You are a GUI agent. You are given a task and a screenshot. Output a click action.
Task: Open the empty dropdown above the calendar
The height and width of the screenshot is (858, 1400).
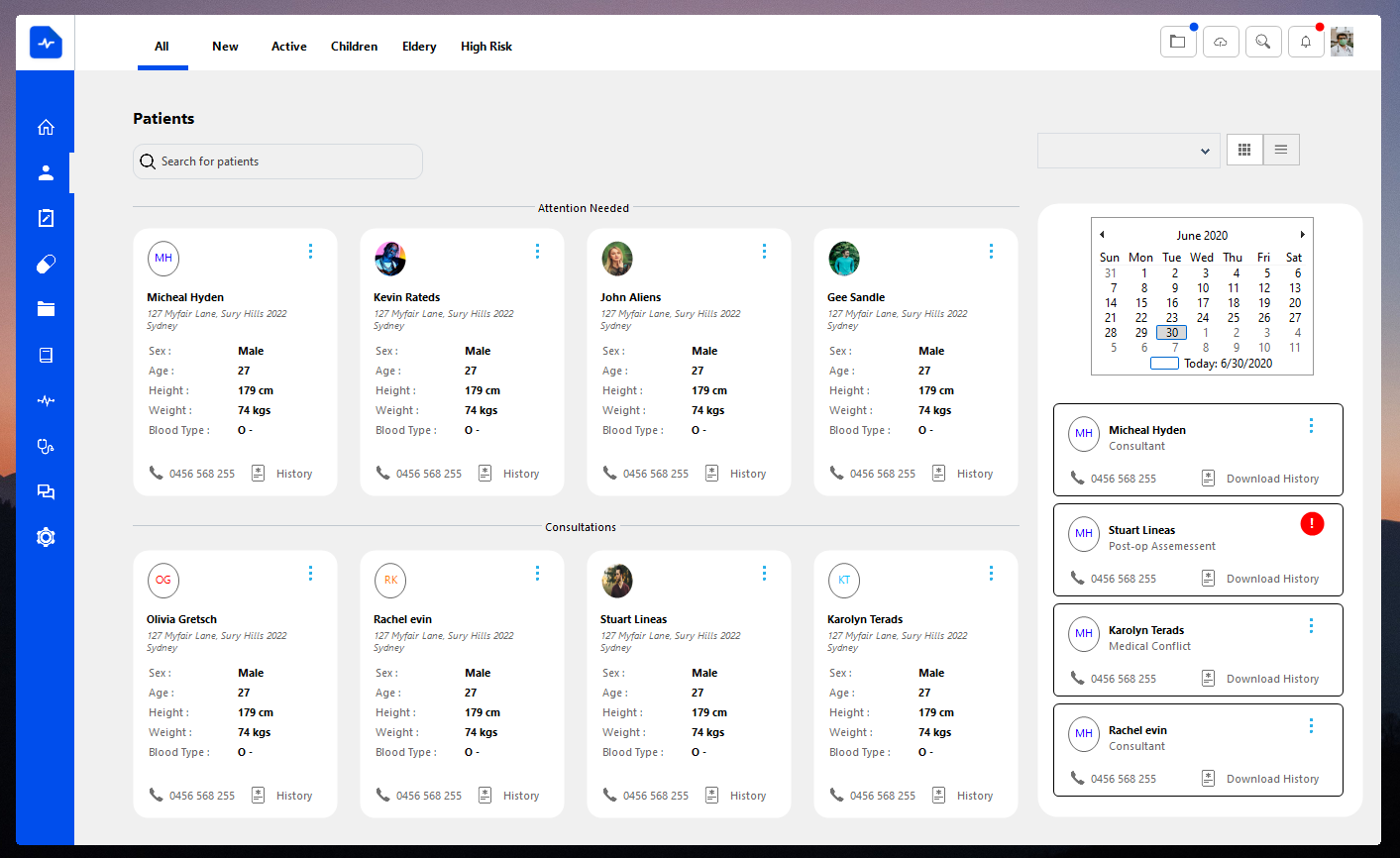click(1129, 151)
